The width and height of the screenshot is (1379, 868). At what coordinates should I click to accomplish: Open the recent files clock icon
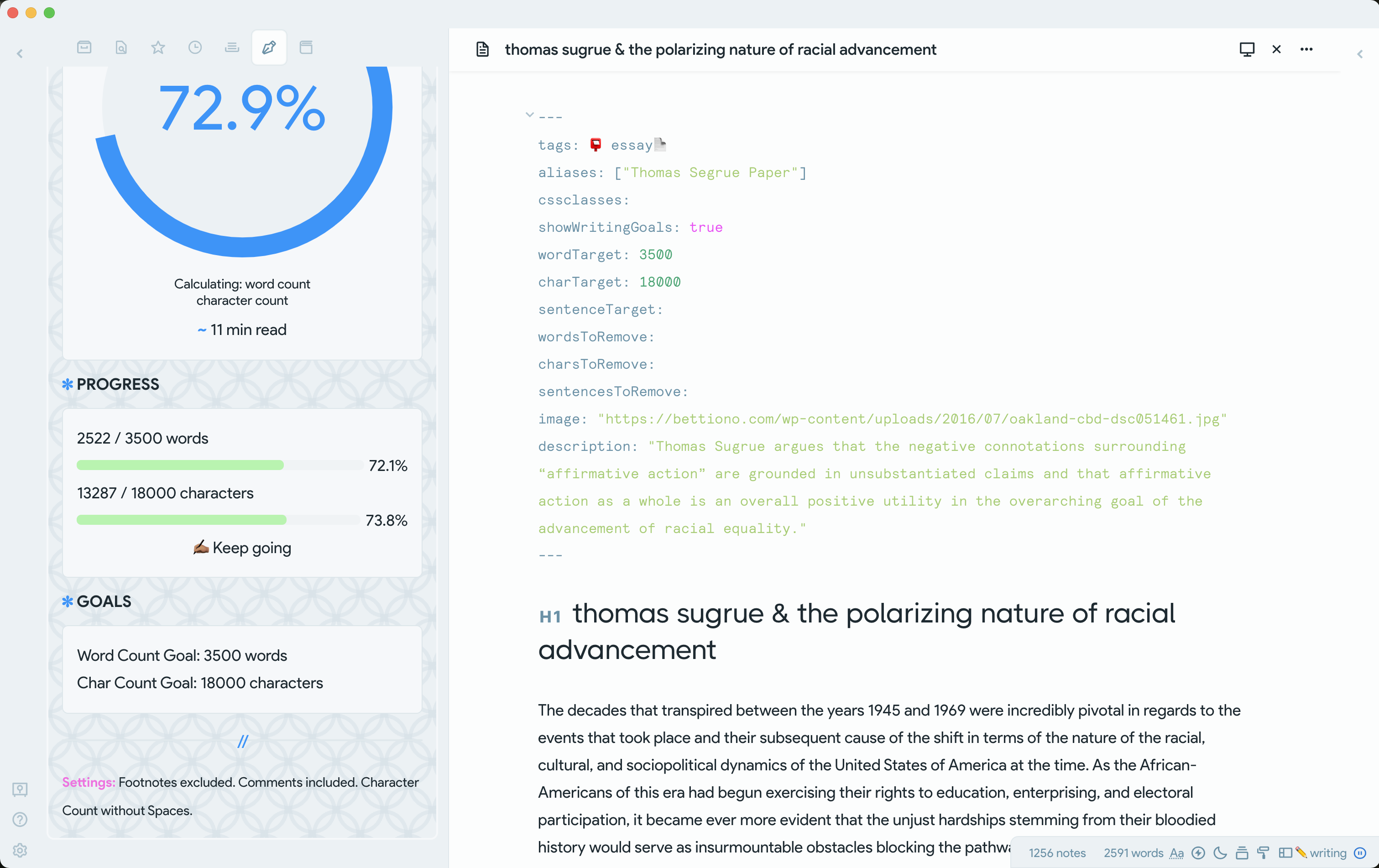(x=195, y=47)
